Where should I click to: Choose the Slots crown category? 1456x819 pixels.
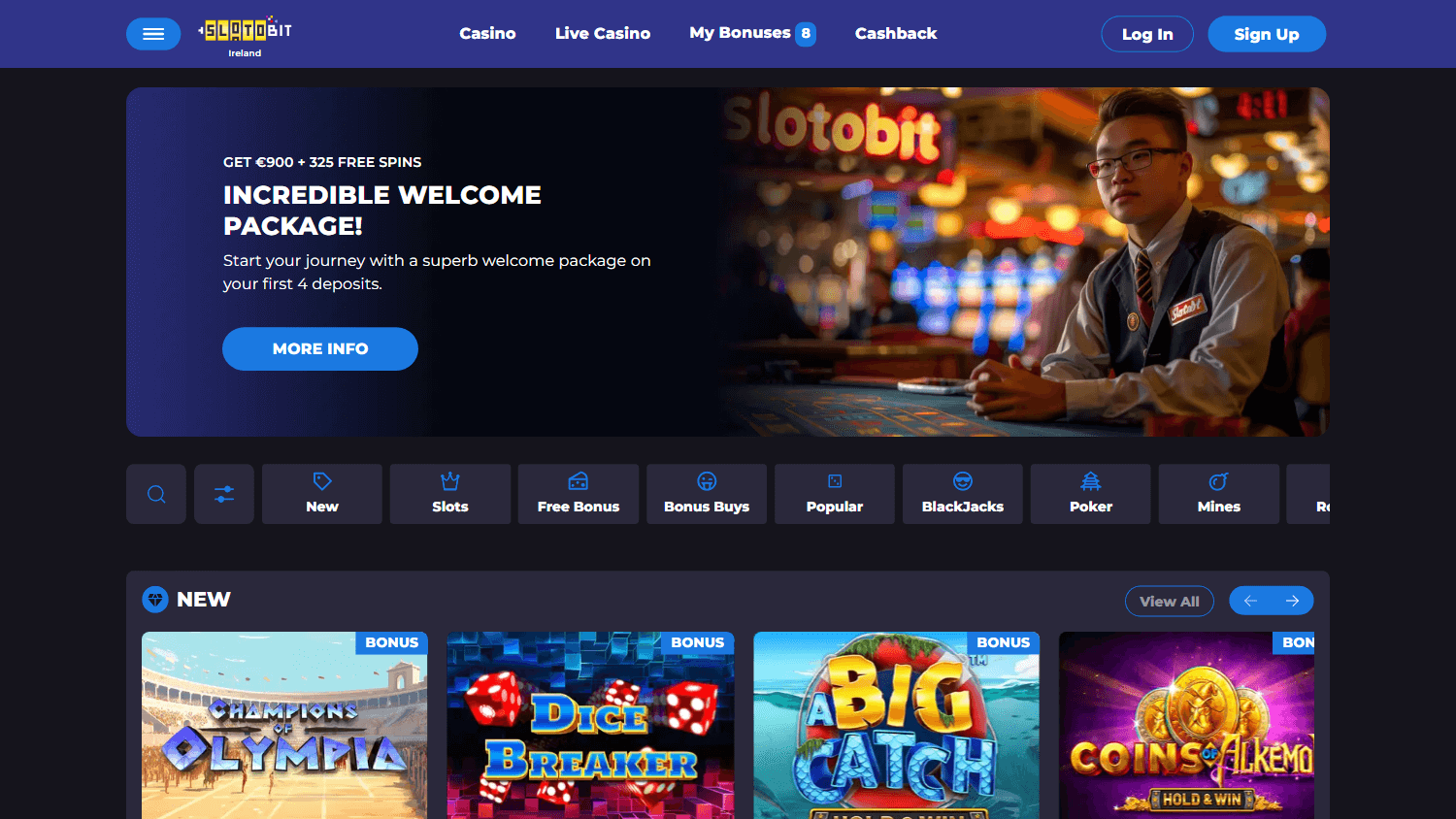click(x=450, y=494)
